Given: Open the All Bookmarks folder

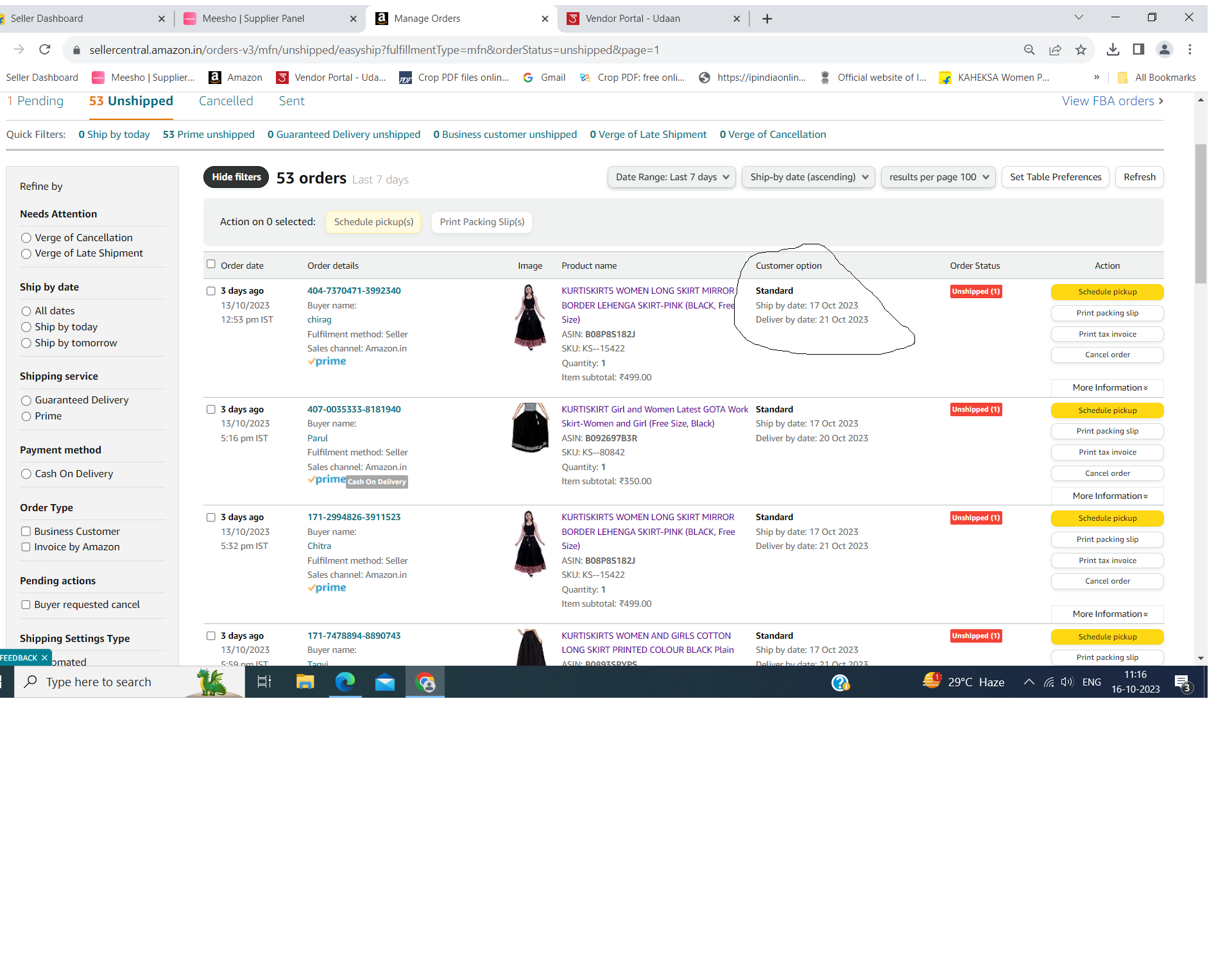Looking at the screenshot, I should coord(1156,78).
